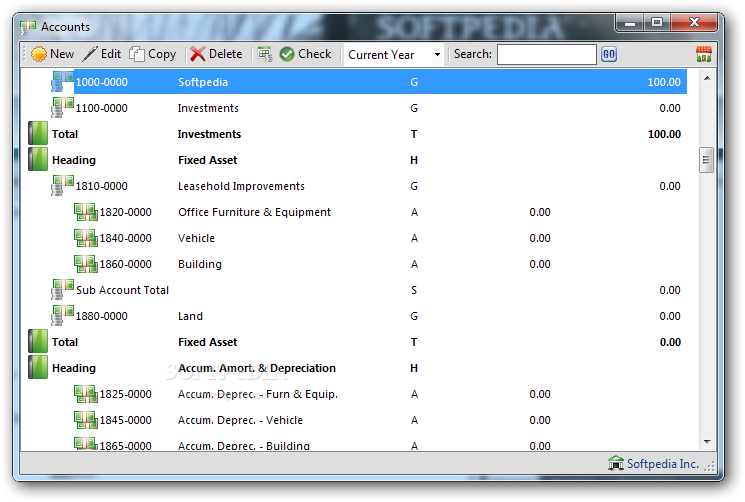Click the green icon of Heading Accum. Amort.

coord(38,368)
